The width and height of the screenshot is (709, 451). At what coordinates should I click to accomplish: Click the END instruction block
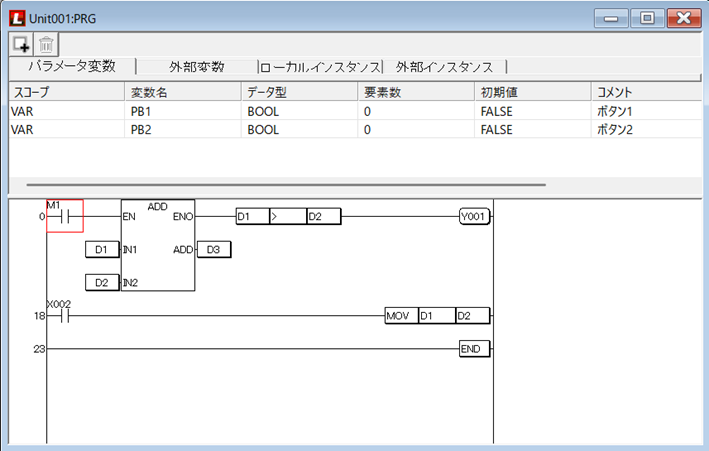(x=473, y=348)
